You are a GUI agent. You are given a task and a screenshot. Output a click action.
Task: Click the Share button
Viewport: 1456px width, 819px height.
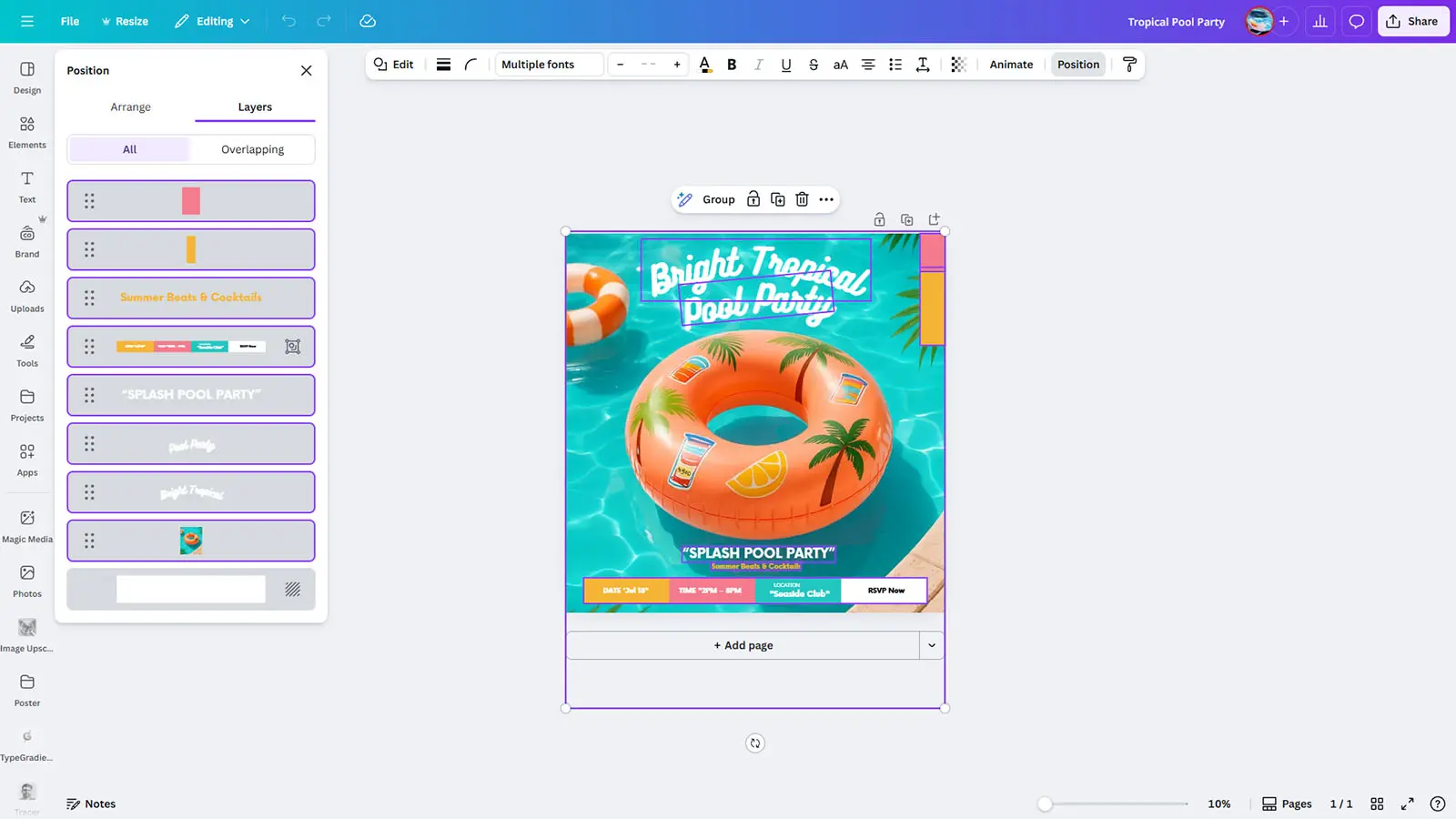tap(1412, 21)
